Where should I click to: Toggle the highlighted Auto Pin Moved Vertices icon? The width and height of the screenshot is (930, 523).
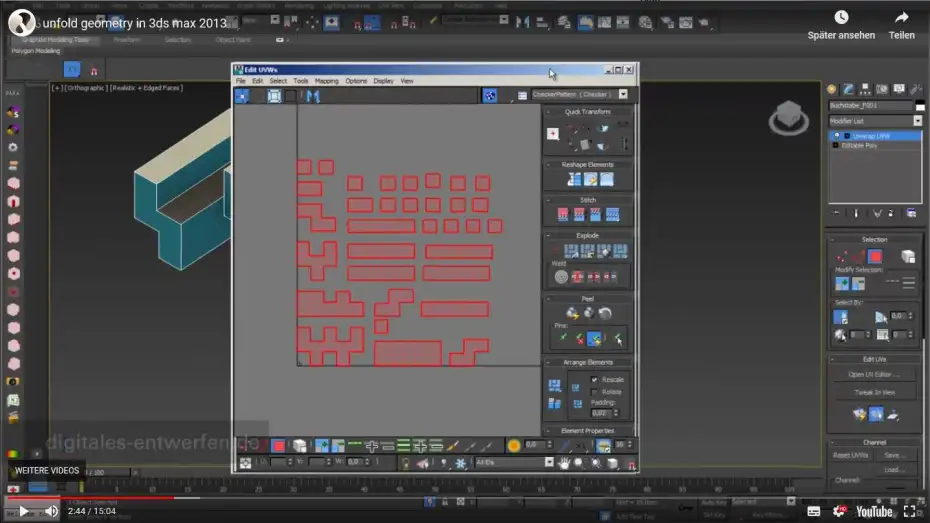click(594, 339)
